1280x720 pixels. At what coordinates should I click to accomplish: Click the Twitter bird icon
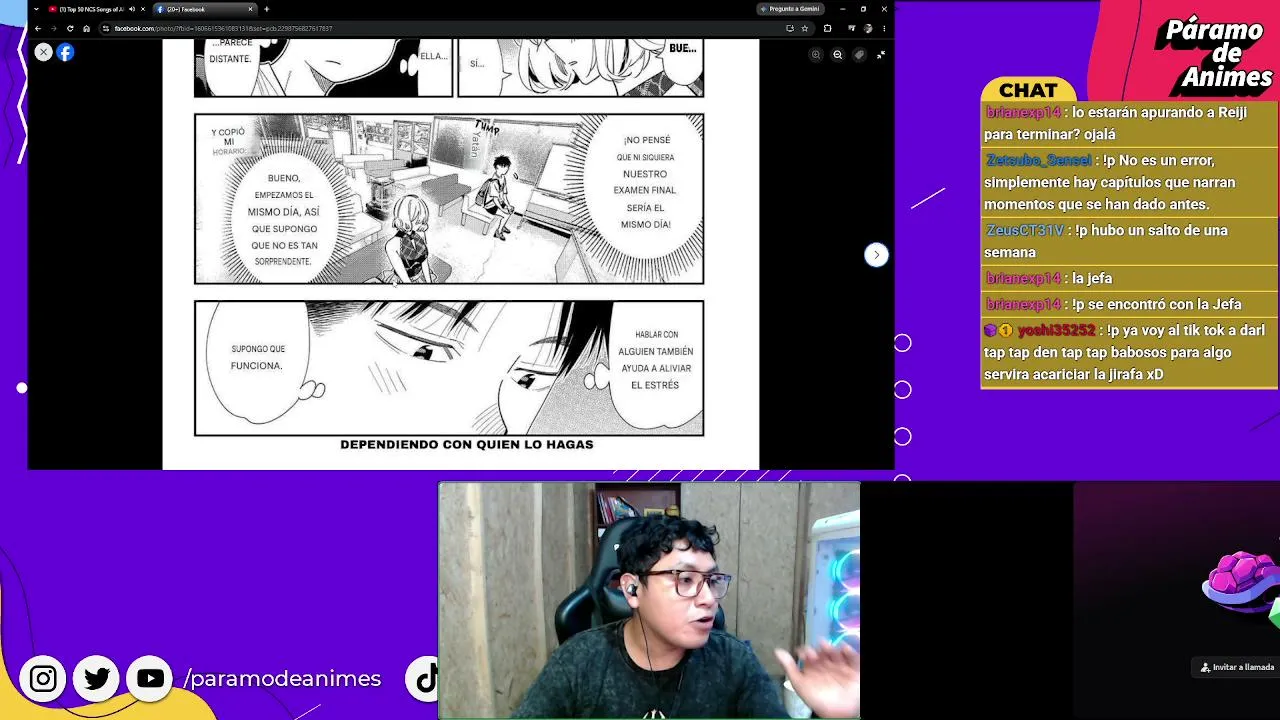[97, 680]
